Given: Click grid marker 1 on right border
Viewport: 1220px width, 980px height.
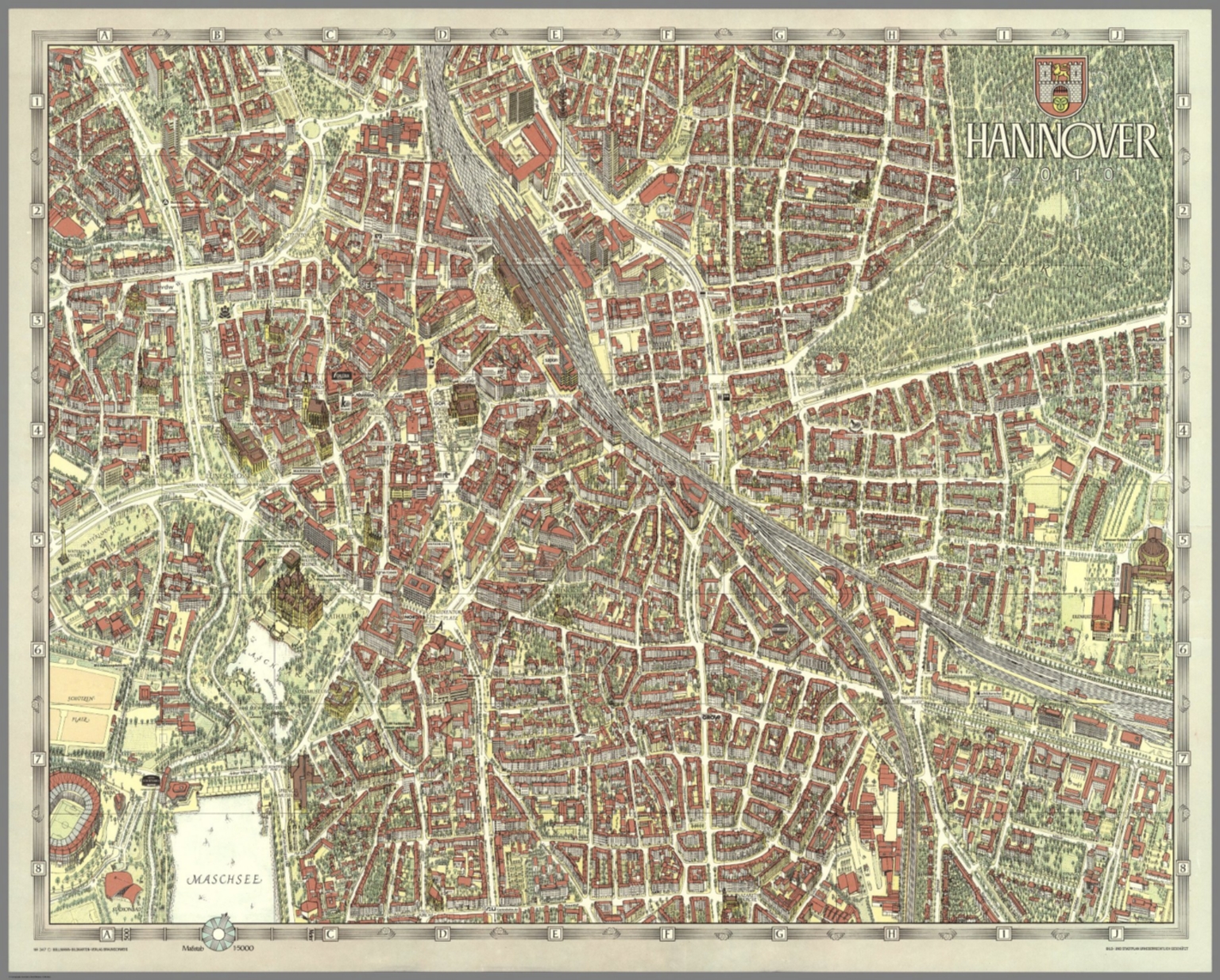Looking at the screenshot, I should pyautogui.click(x=1183, y=101).
